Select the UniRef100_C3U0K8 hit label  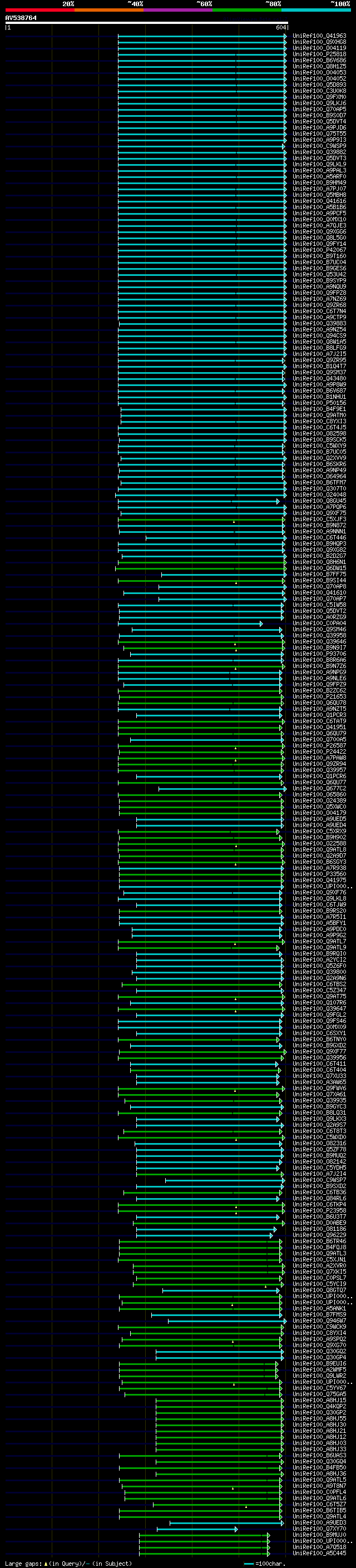(x=319, y=91)
